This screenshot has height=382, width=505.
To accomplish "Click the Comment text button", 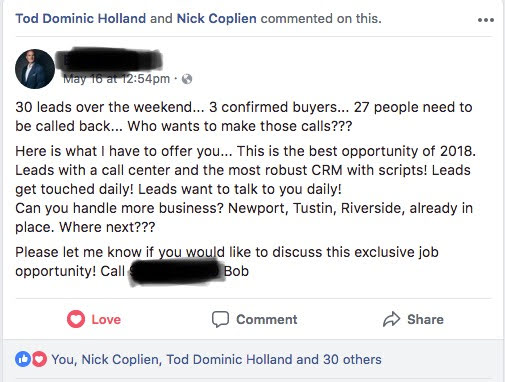I will pyautogui.click(x=267, y=319).
